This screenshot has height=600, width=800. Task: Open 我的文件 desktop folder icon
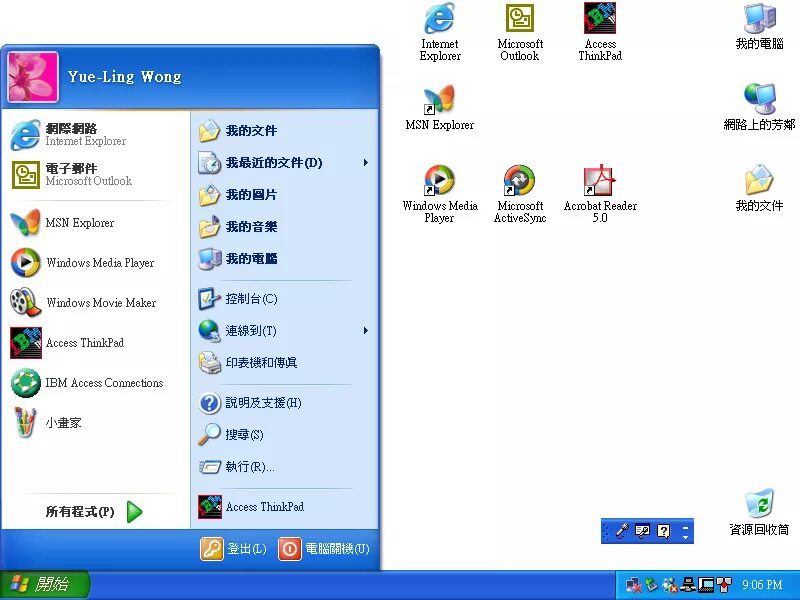click(x=759, y=188)
